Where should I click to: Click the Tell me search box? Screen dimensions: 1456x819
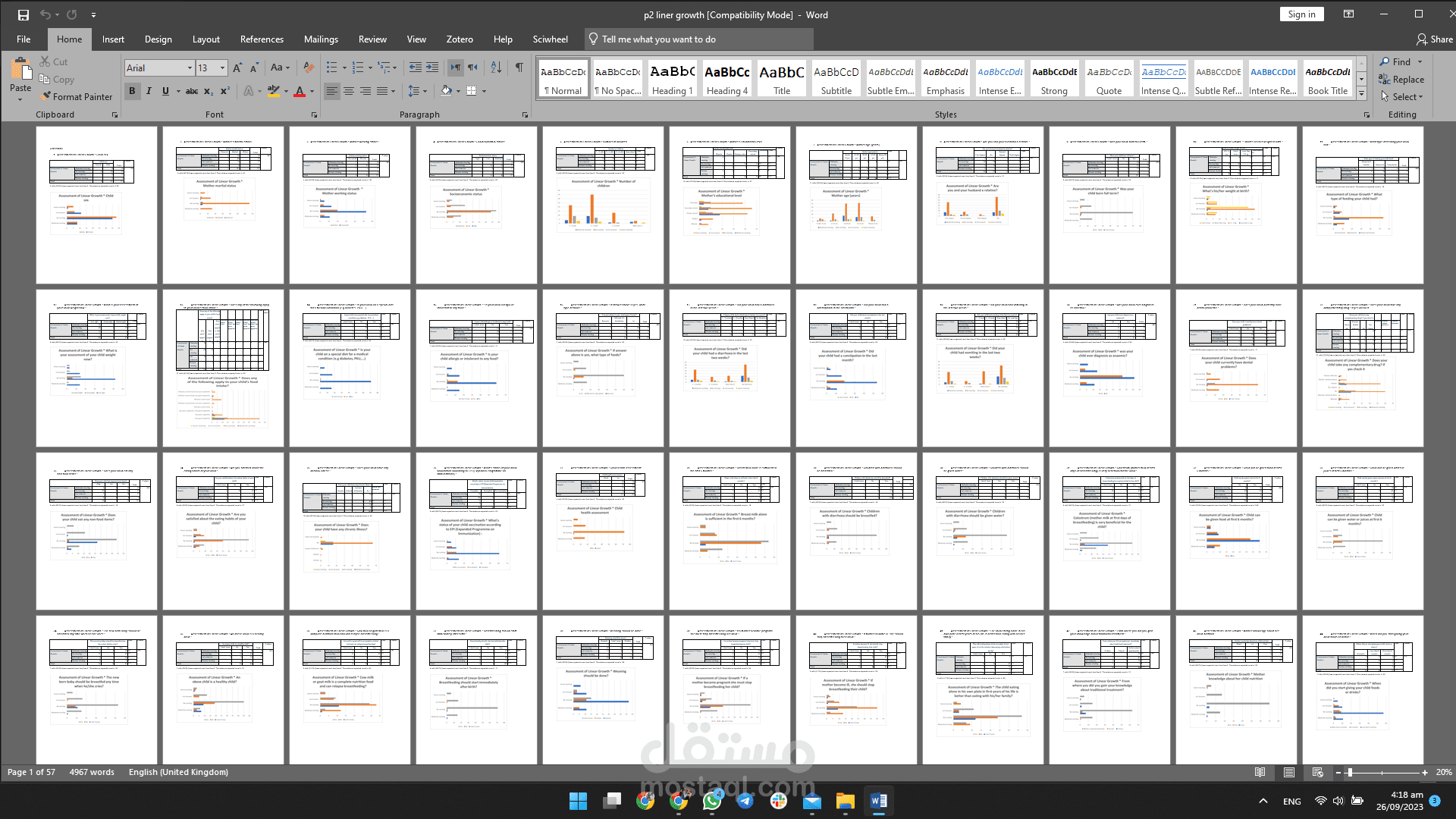[698, 39]
